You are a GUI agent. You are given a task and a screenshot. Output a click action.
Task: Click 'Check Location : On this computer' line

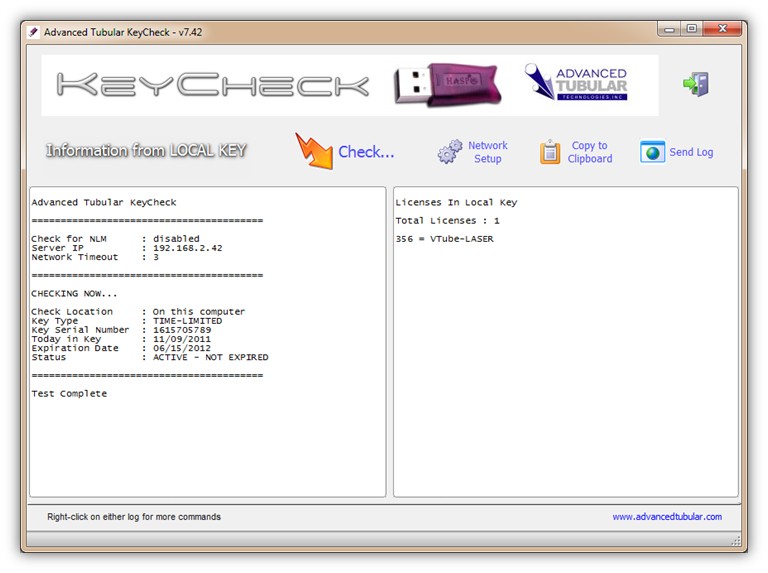138,311
